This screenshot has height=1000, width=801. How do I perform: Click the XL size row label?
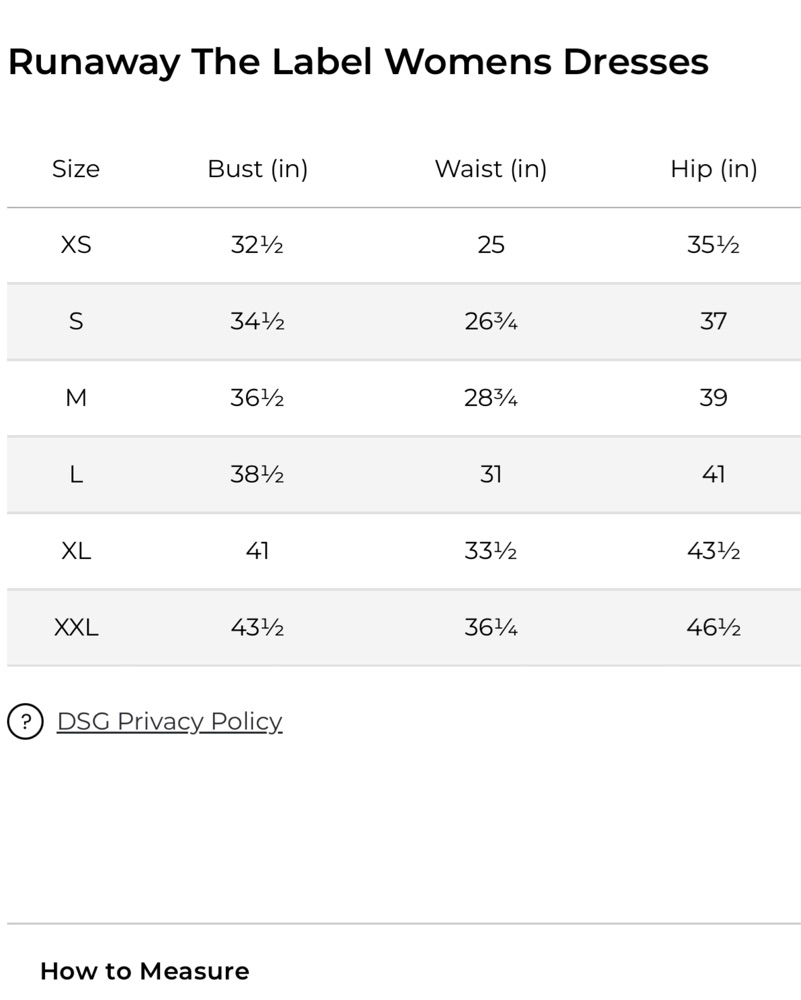click(x=76, y=551)
